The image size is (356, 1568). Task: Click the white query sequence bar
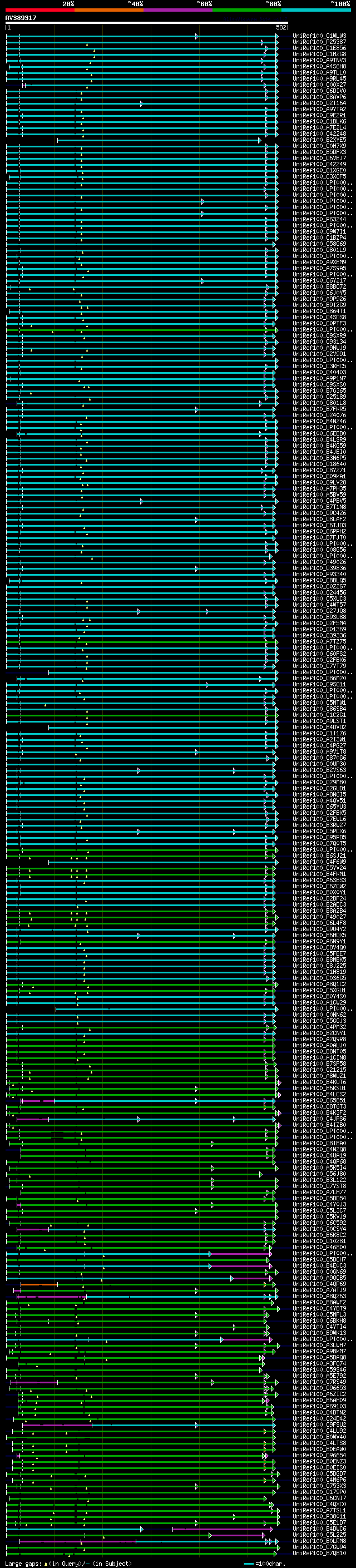pos(147,23)
